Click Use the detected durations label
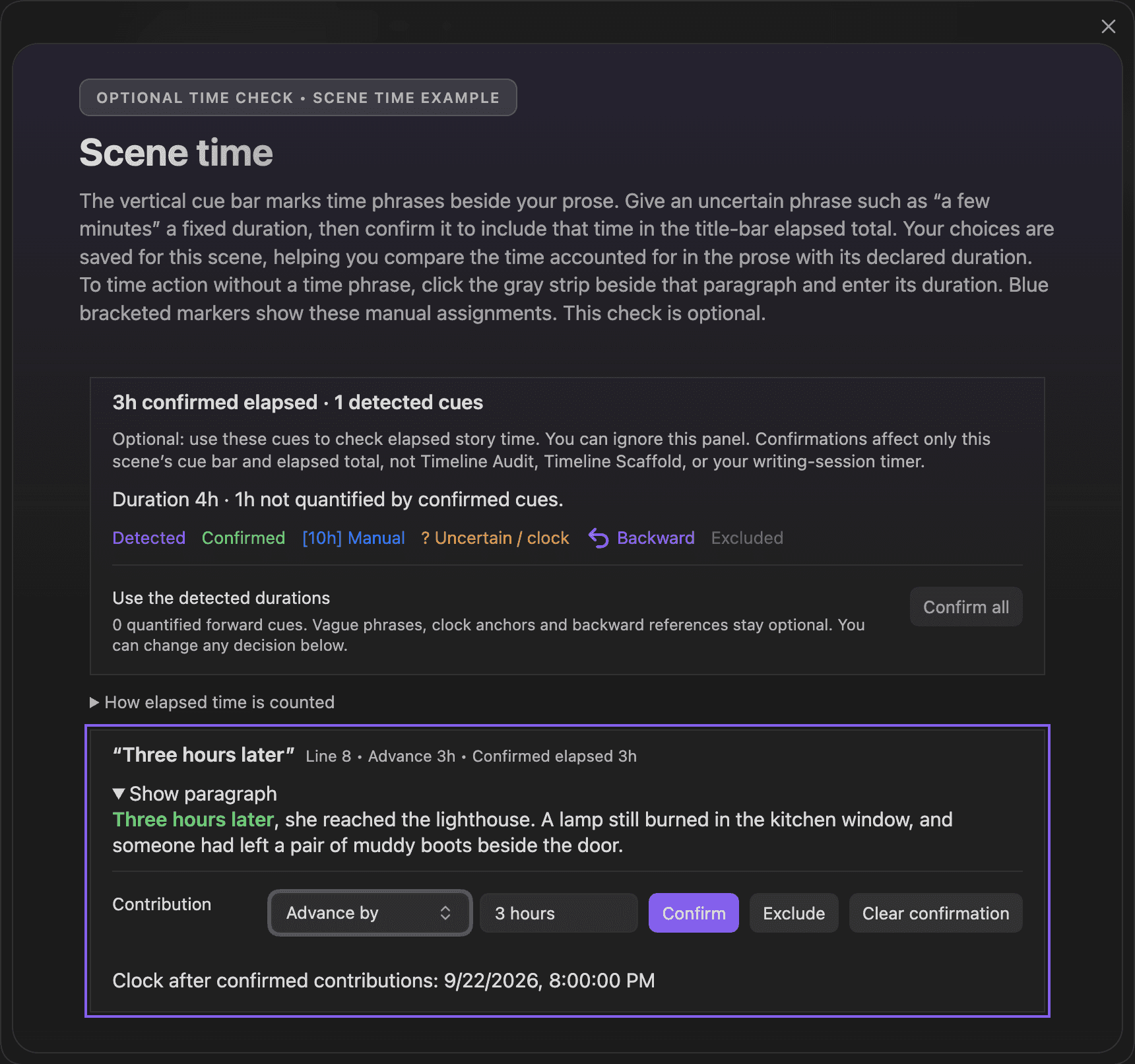Viewport: 1135px width, 1064px height. tap(221, 598)
